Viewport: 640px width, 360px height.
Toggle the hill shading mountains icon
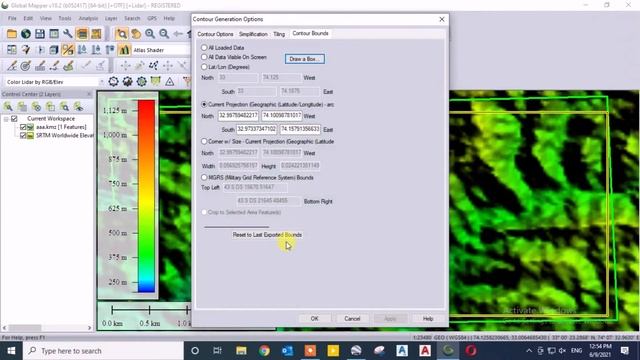[x=124, y=50]
